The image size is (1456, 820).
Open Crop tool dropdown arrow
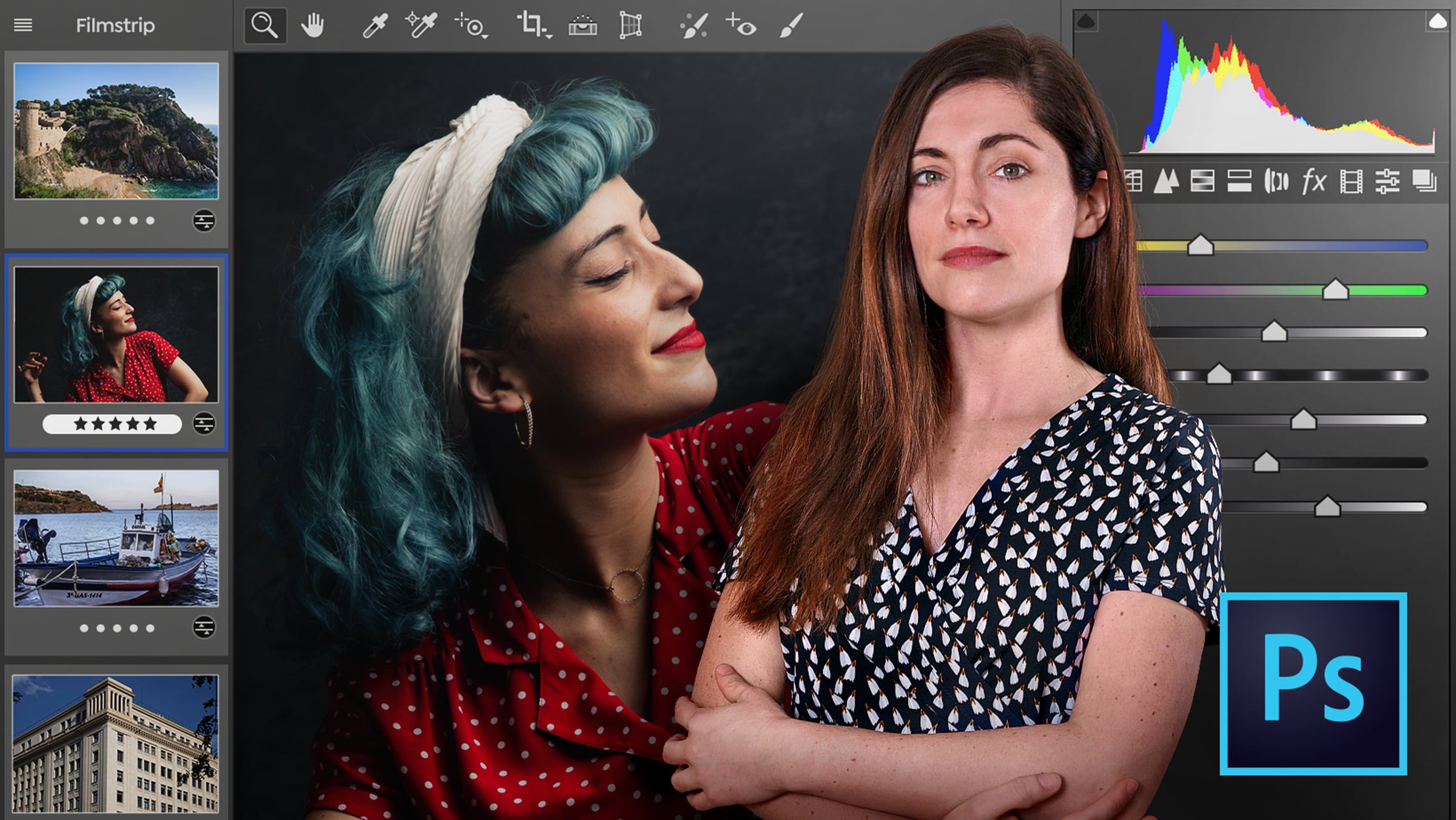pyautogui.click(x=549, y=37)
